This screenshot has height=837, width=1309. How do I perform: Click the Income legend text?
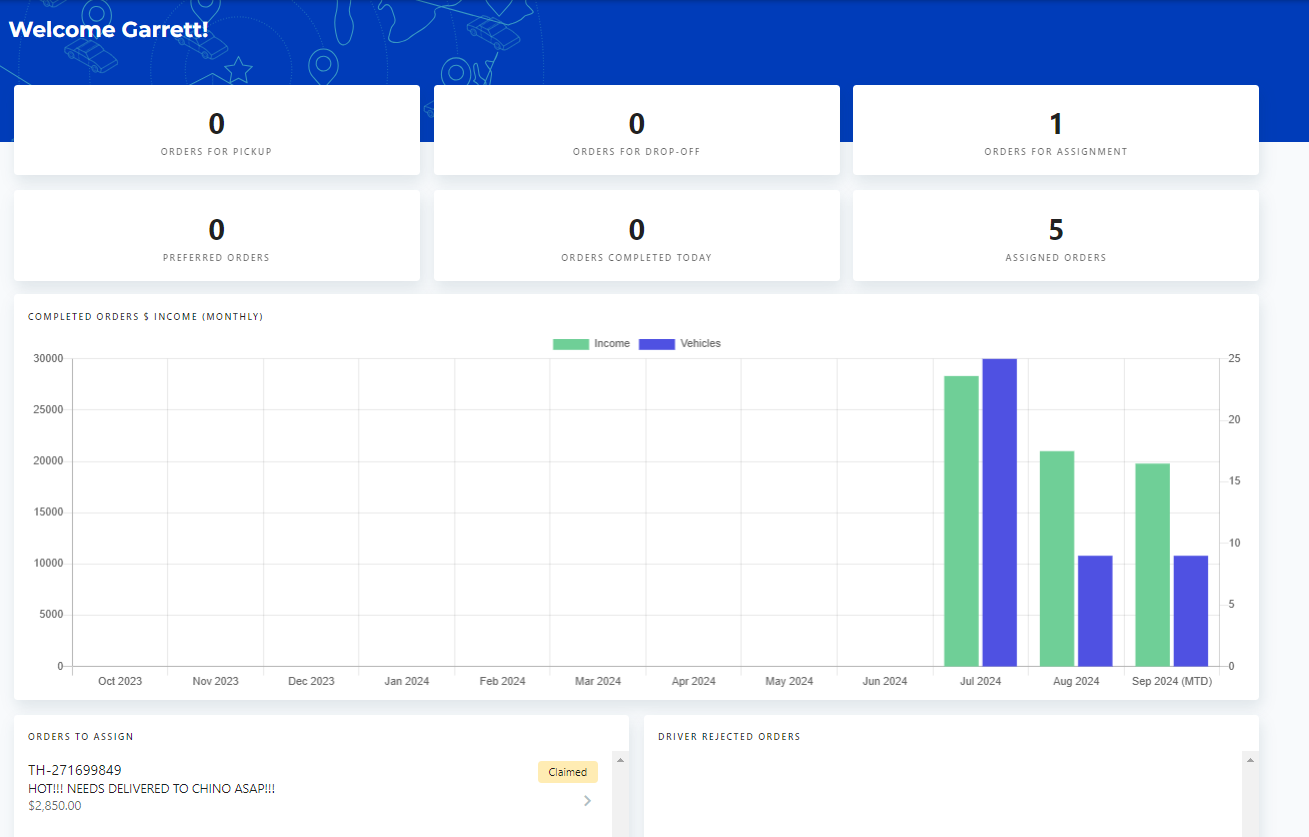[x=612, y=344]
